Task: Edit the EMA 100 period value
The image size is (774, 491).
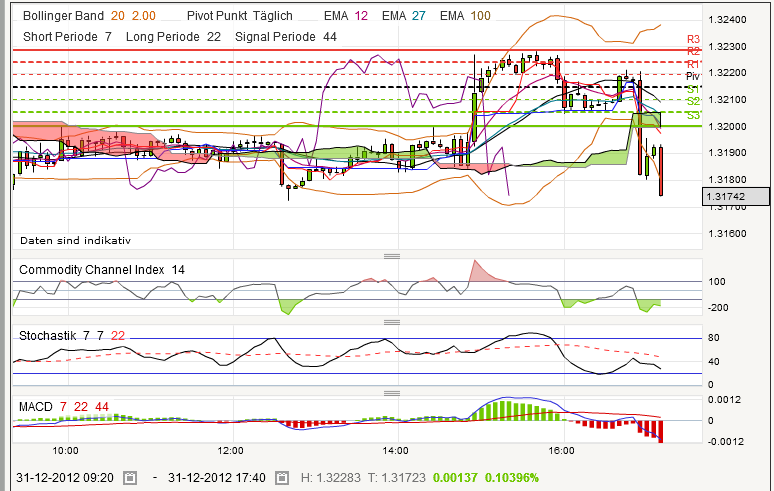Action: 481,17
